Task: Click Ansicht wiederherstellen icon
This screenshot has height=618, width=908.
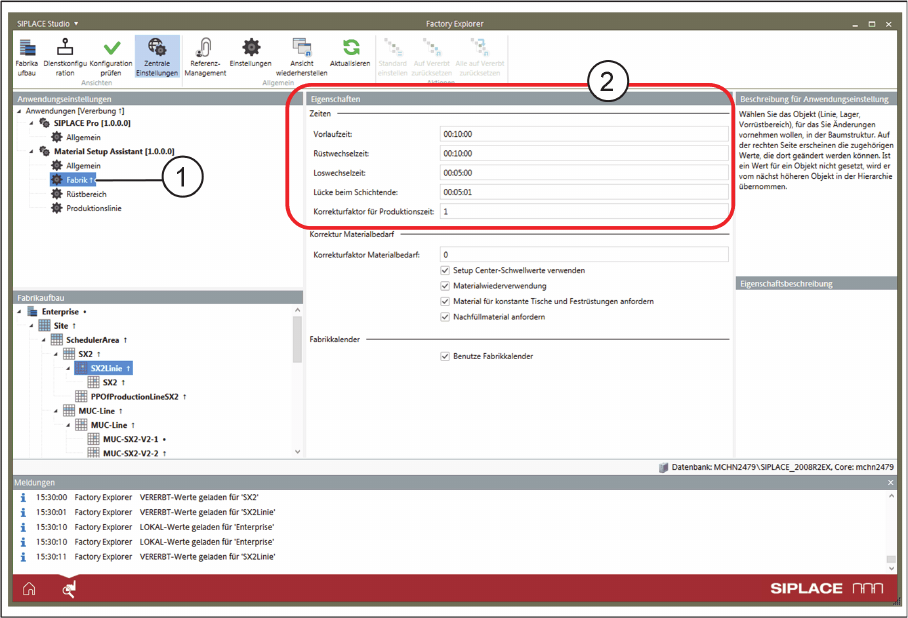Action: click(302, 47)
